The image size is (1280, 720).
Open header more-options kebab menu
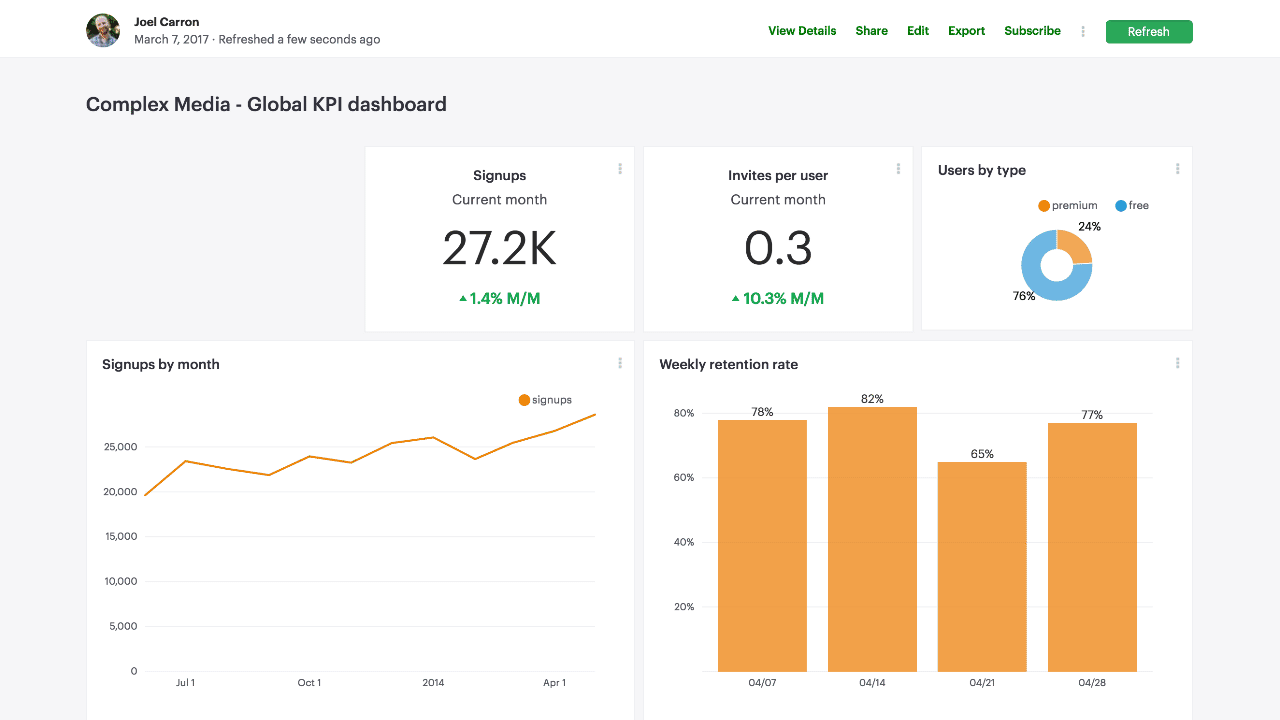tap(1083, 32)
